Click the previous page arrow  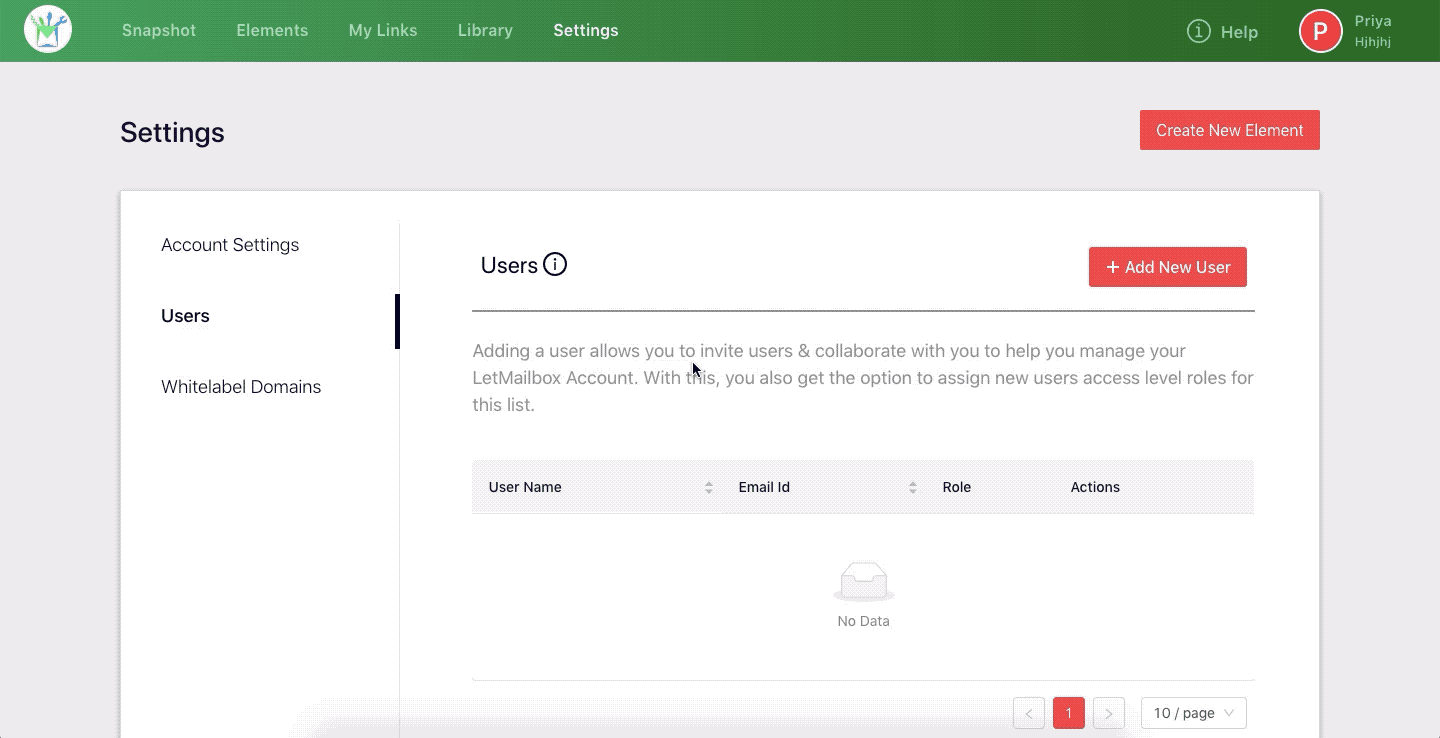(x=1029, y=713)
